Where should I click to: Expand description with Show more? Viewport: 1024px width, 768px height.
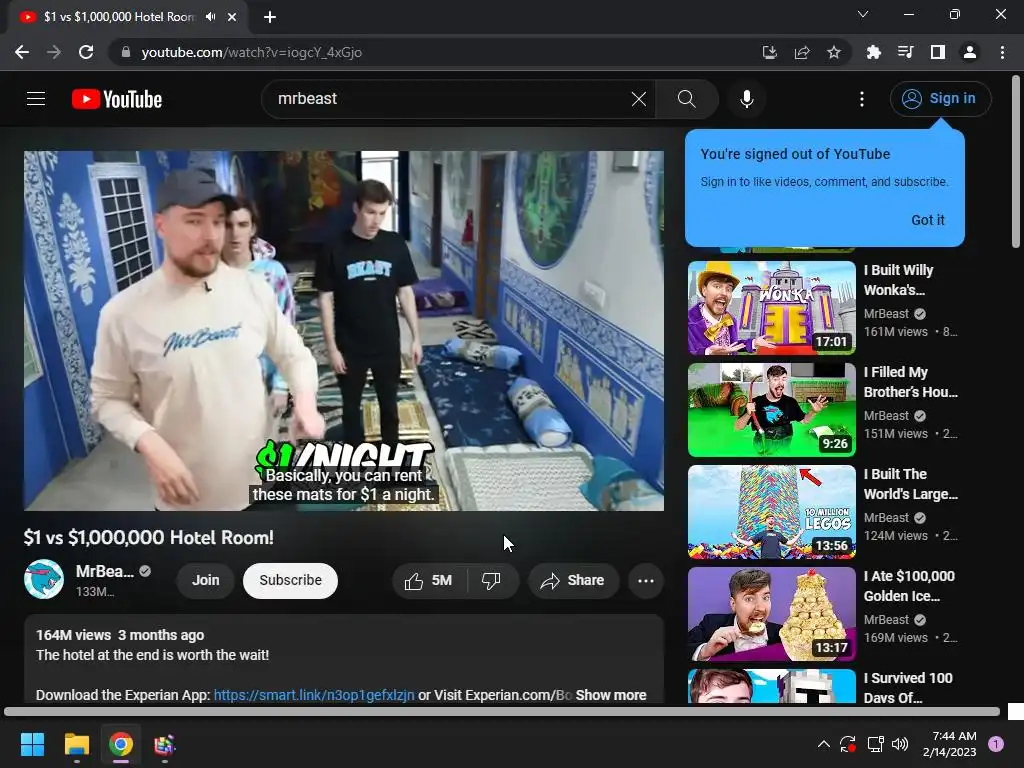tap(611, 695)
